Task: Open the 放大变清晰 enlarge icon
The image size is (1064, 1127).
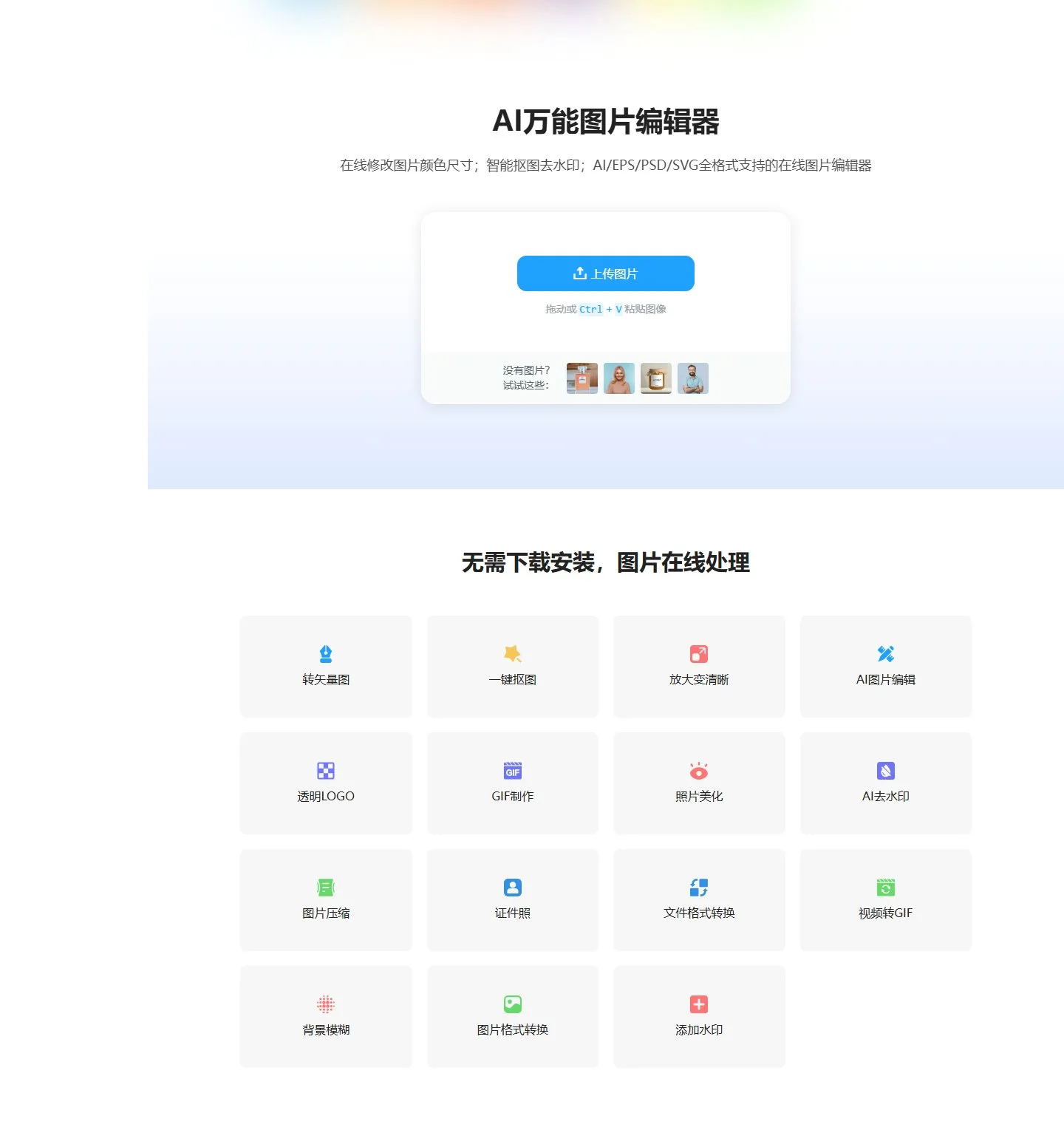Action: [x=699, y=654]
